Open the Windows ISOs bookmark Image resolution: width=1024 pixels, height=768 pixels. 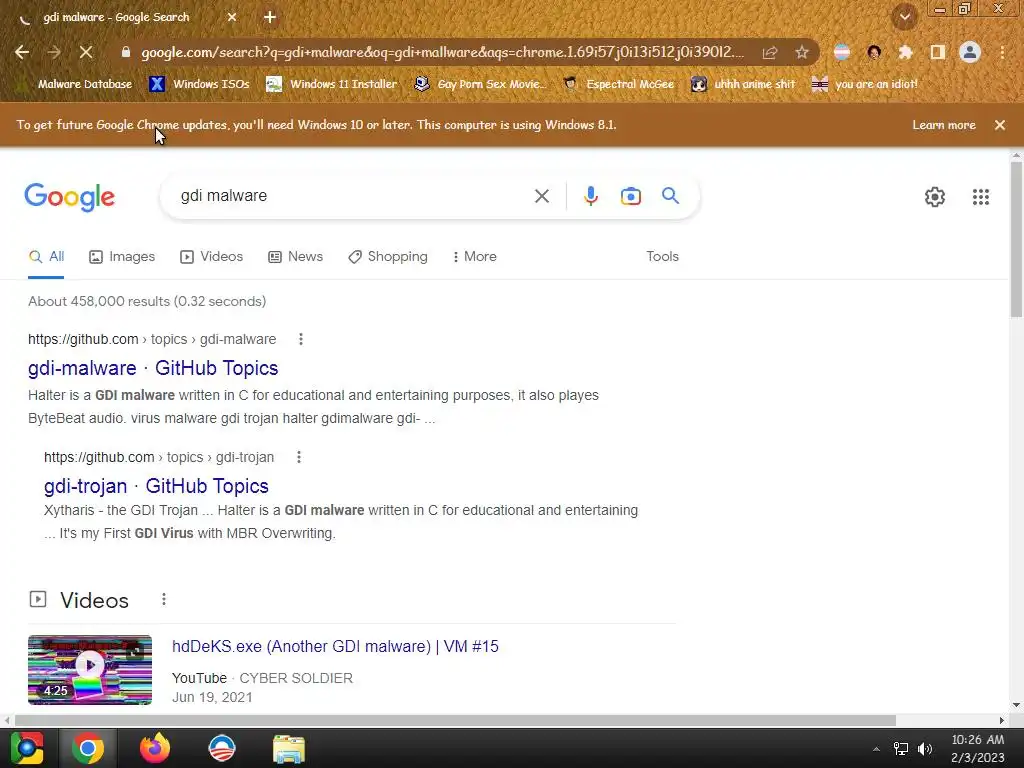click(x=200, y=84)
